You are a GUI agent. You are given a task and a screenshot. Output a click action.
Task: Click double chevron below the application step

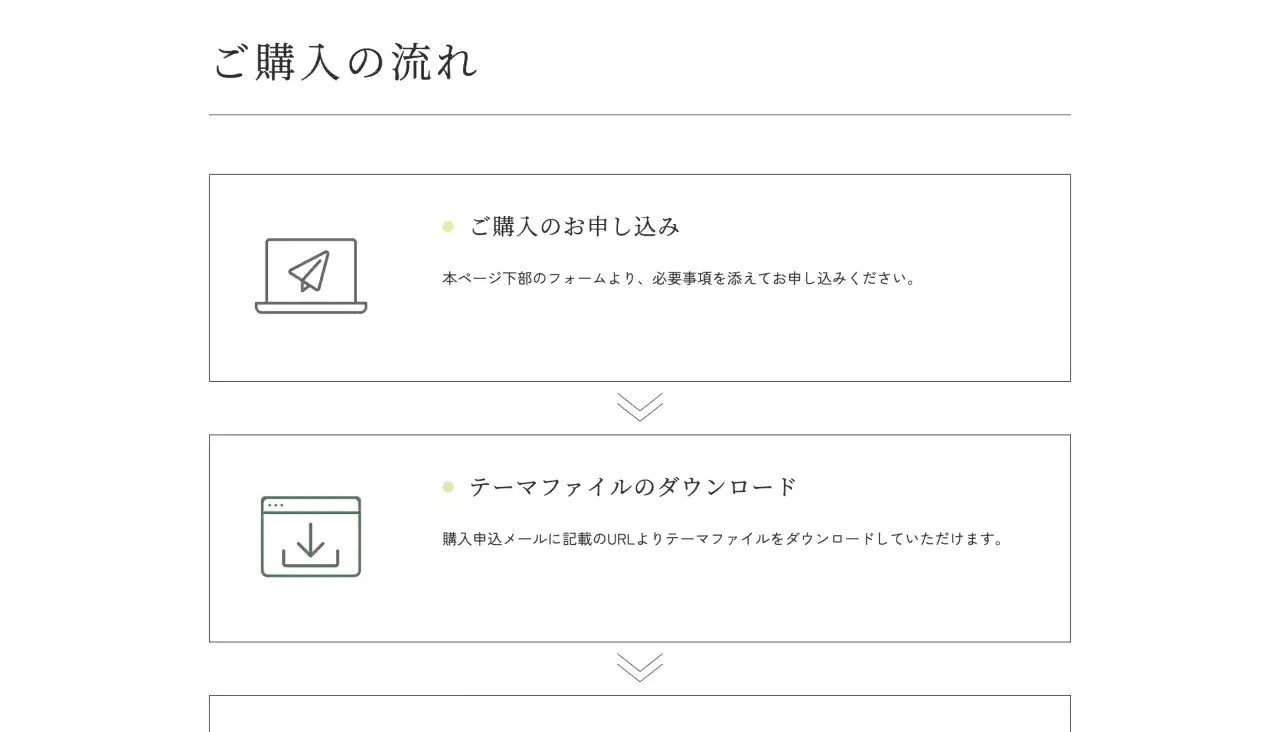(640, 407)
